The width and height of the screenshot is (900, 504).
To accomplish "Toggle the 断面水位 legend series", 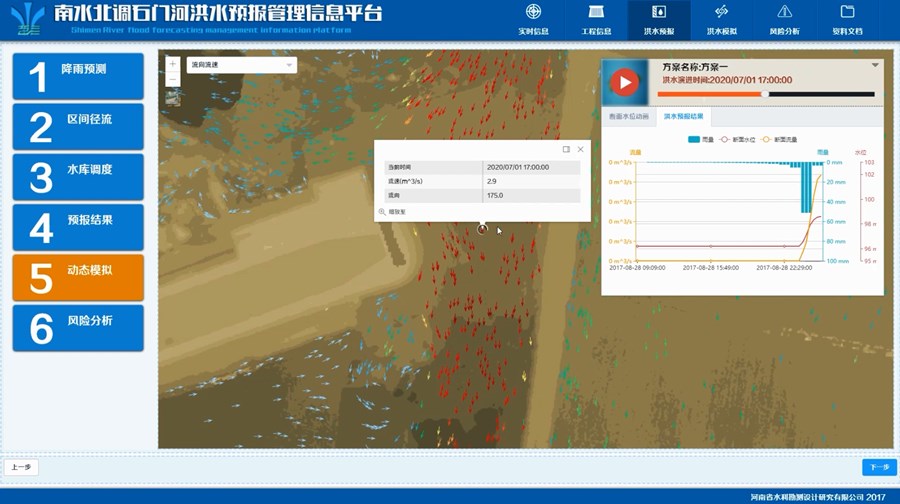I will [739, 139].
